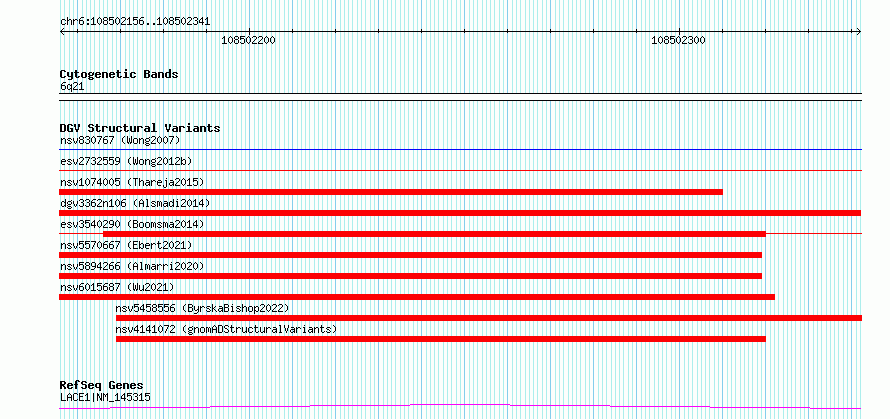Click the dgv3362n106 (Alsmadi2014) variant label

(x=135, y=203)
